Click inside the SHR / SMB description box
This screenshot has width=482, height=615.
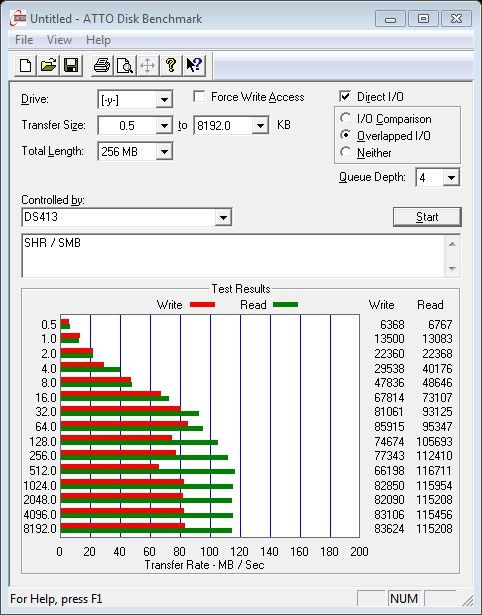click(x=234, y=256)
